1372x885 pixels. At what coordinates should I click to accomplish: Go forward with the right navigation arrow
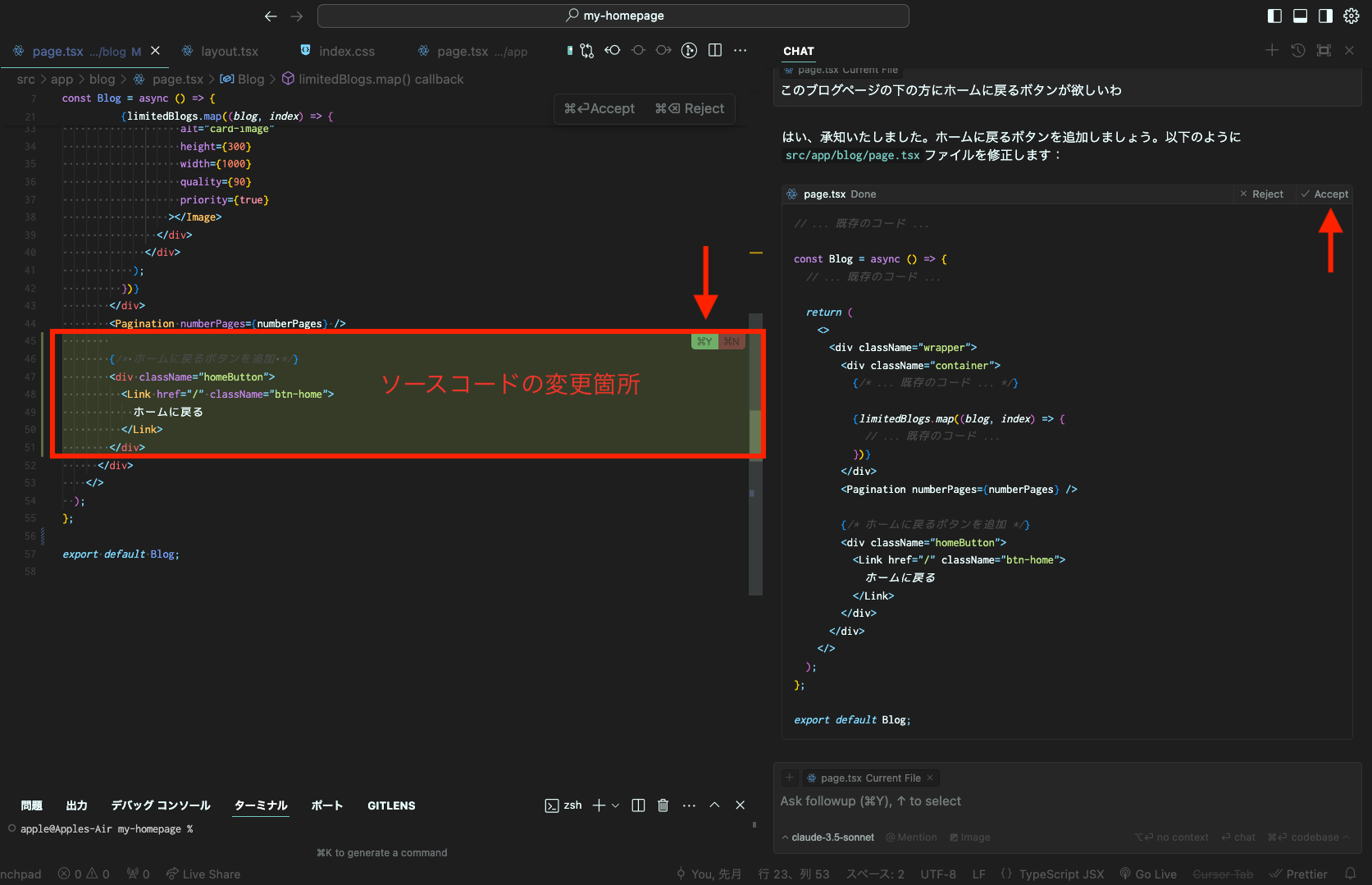297,16
